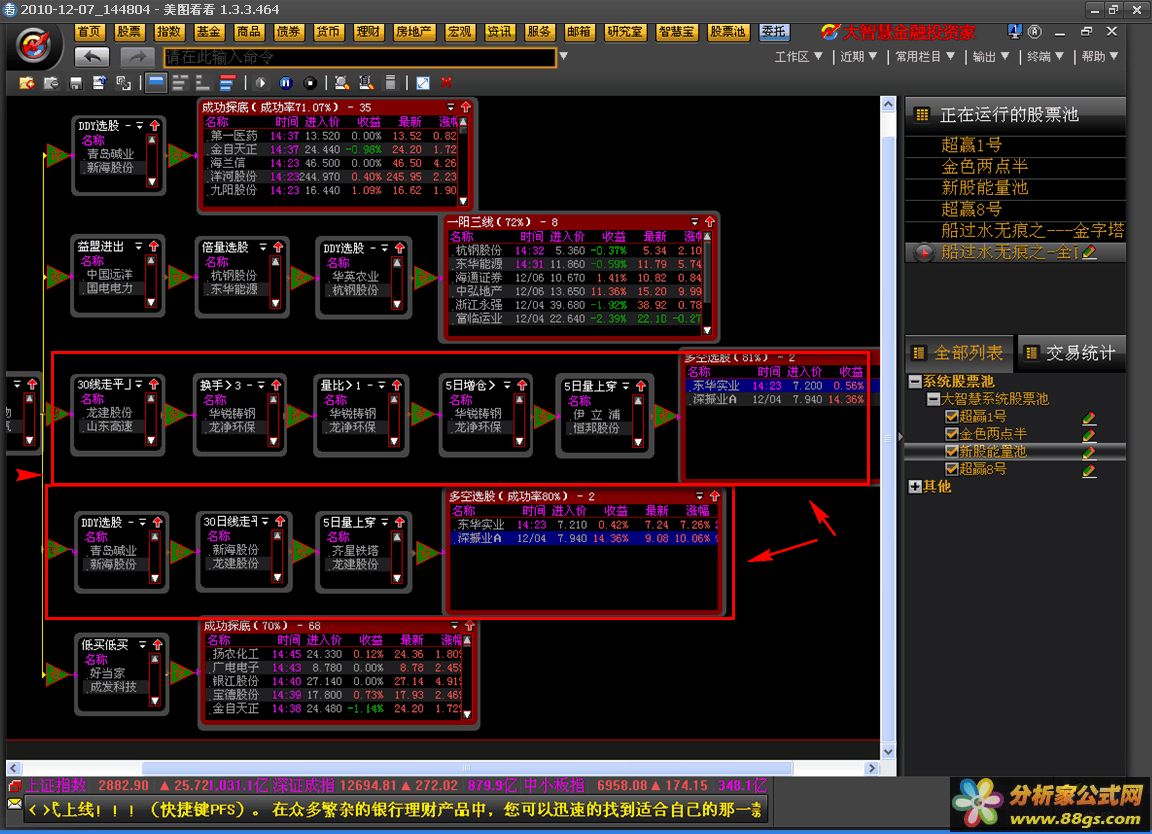1152x834 pixels.
Task: Open the 智慧宝 menu button
Action: click(676, 32)
